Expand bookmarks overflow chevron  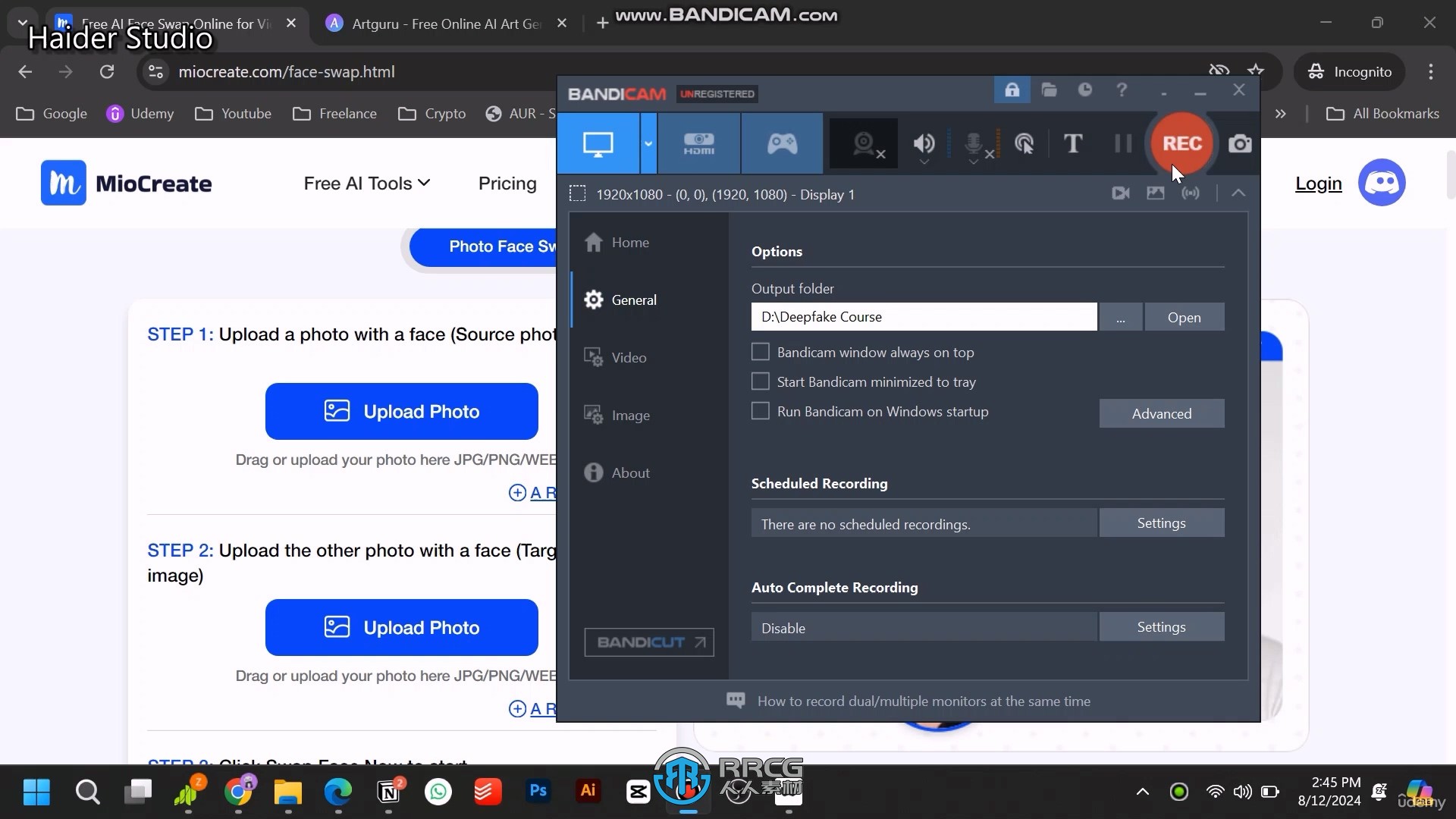[1281, 114]
